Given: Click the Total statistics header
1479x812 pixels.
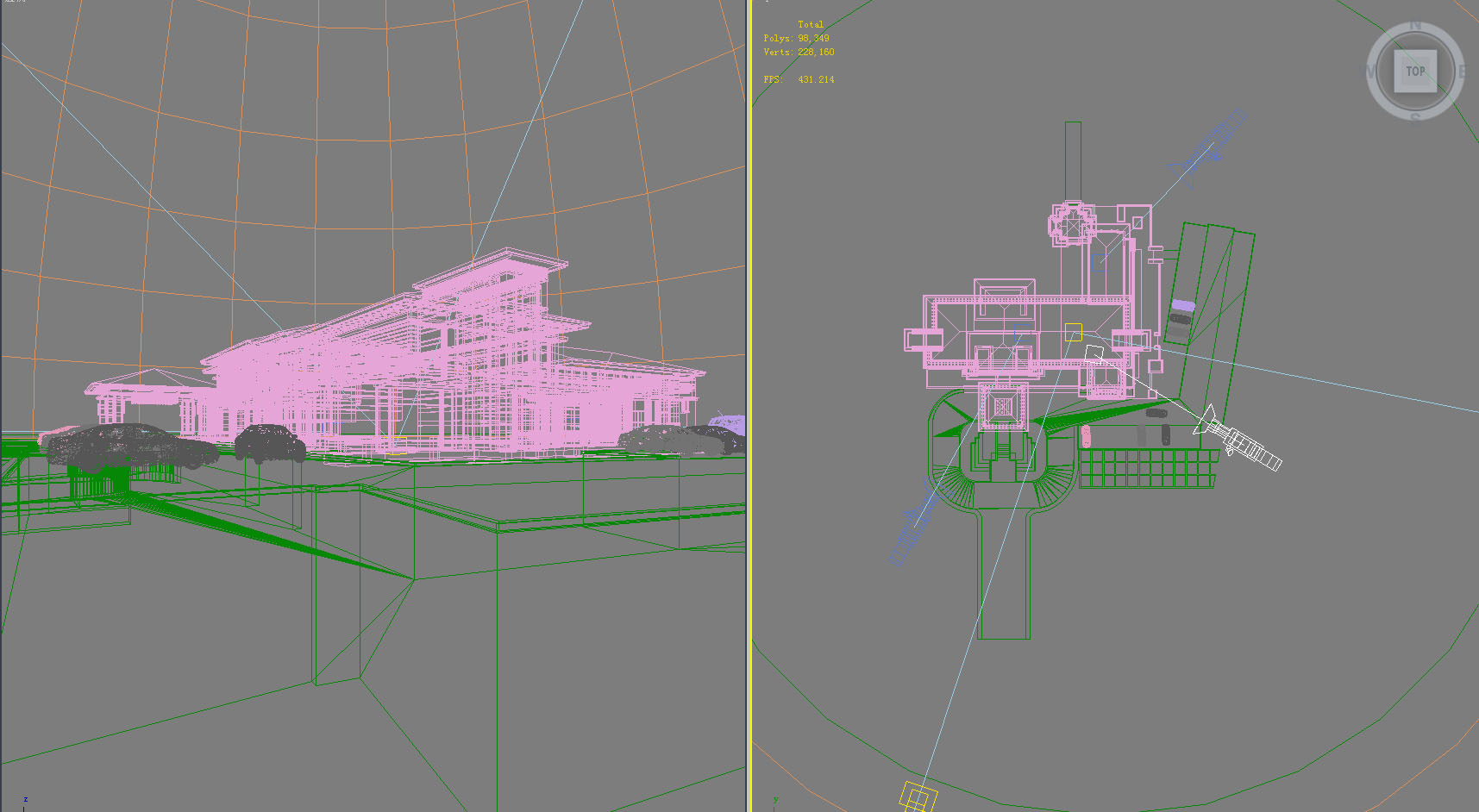Looking at the screenshot, I should pyautogui.click(x=811, y=24).
